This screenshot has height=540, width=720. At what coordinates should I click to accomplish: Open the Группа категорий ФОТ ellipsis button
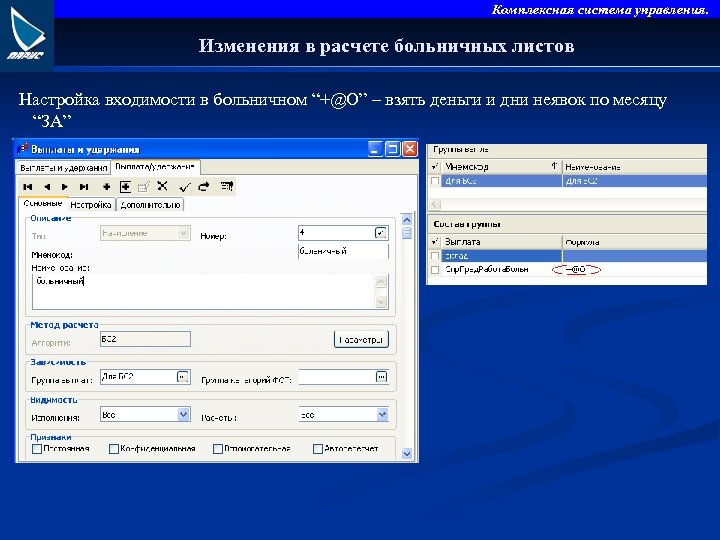click(x=381, y=377)
